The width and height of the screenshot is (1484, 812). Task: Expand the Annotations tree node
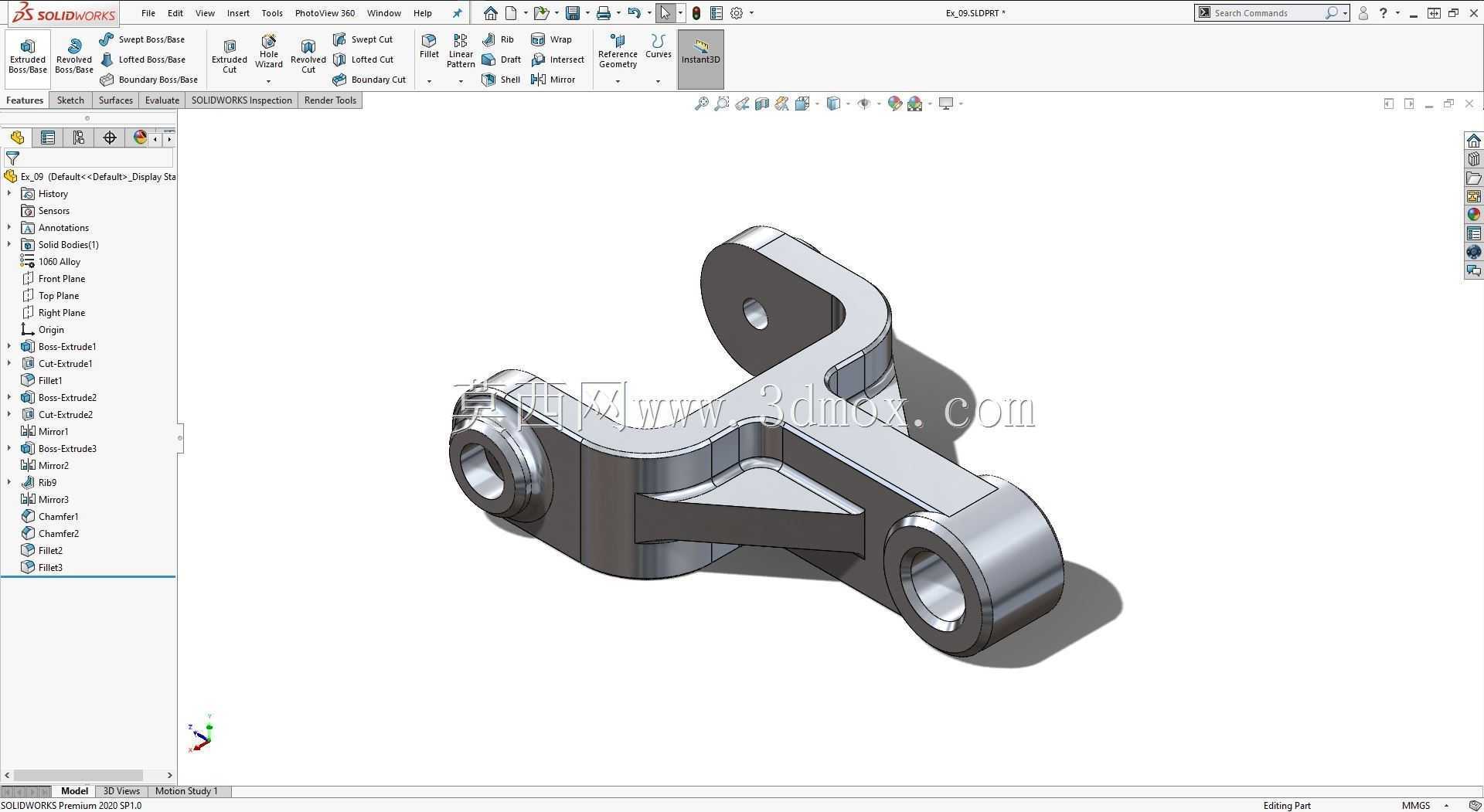click(x=9, y=228)
